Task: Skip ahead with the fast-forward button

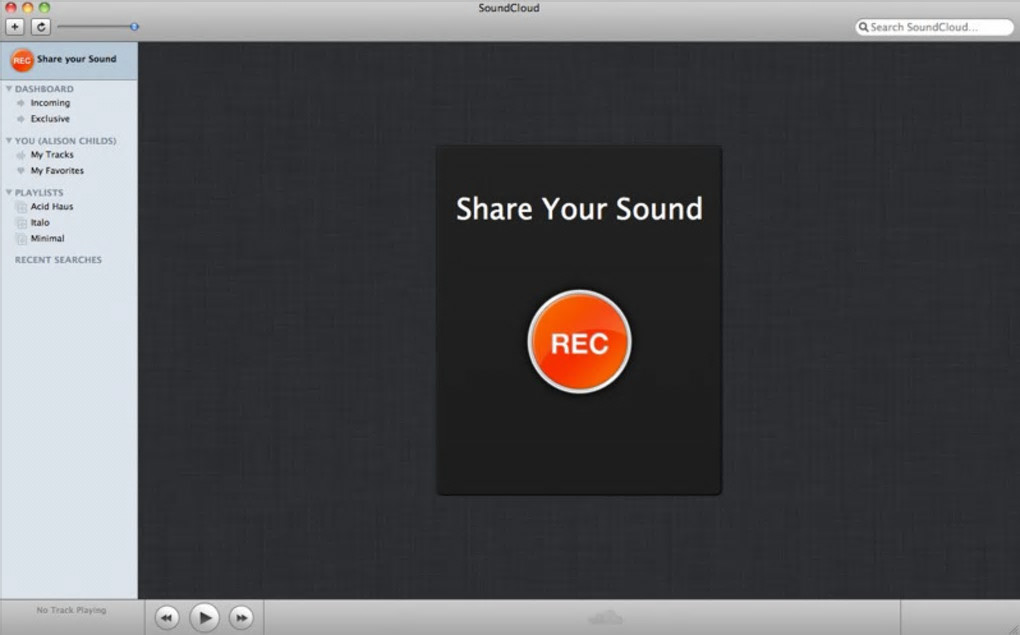Action: 241,617
